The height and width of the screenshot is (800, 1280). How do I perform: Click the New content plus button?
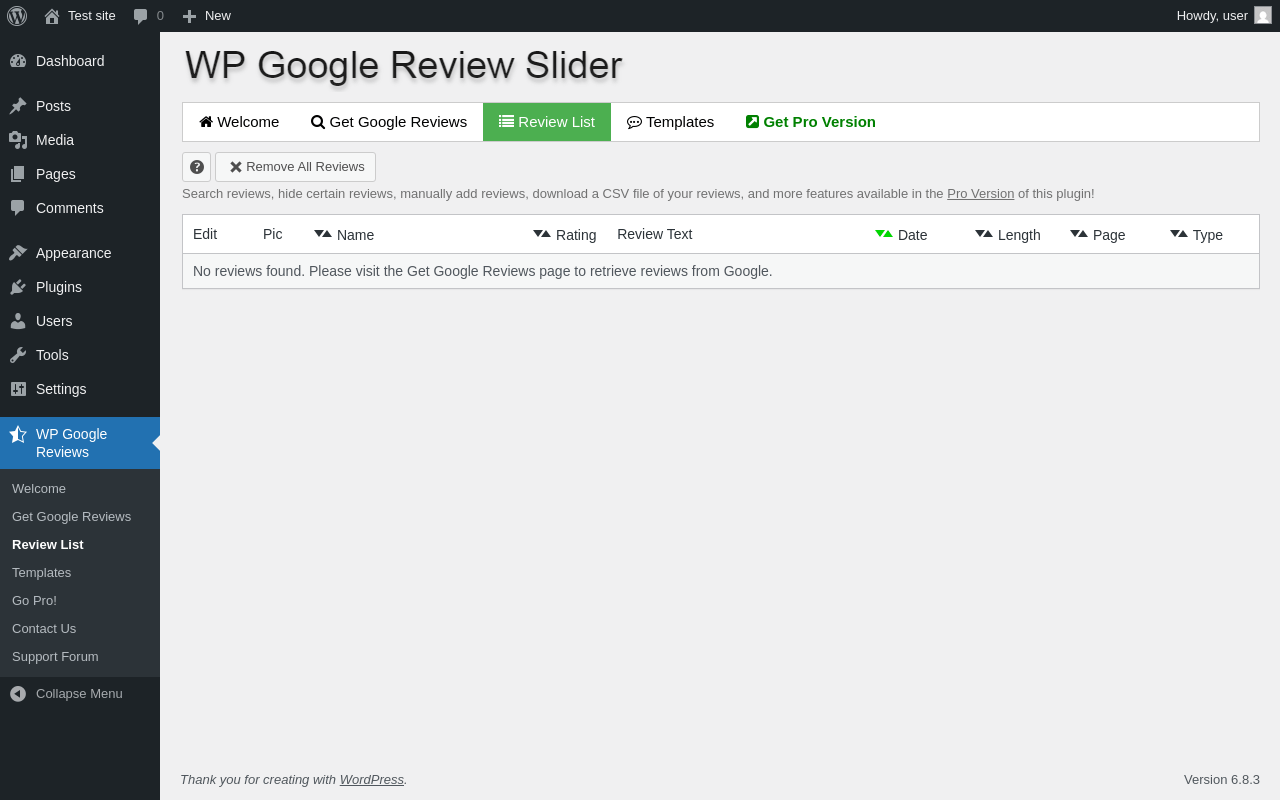pyautogui.click(x=206, y=16)
